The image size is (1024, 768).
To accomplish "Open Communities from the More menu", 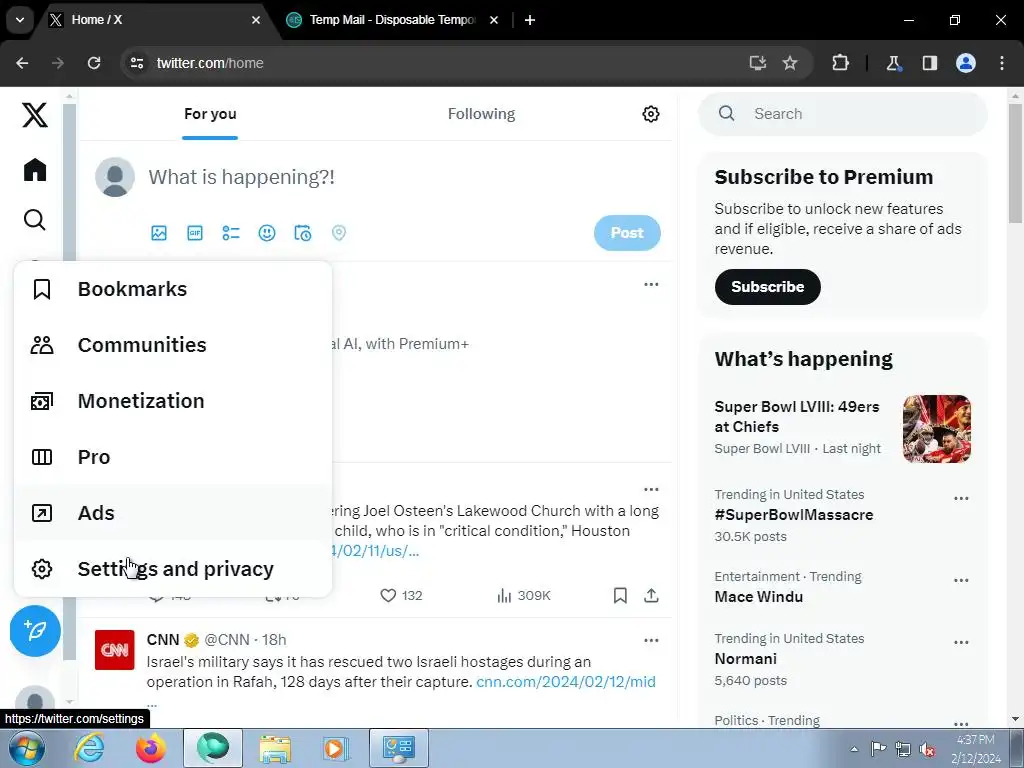I will pos(173,345).
